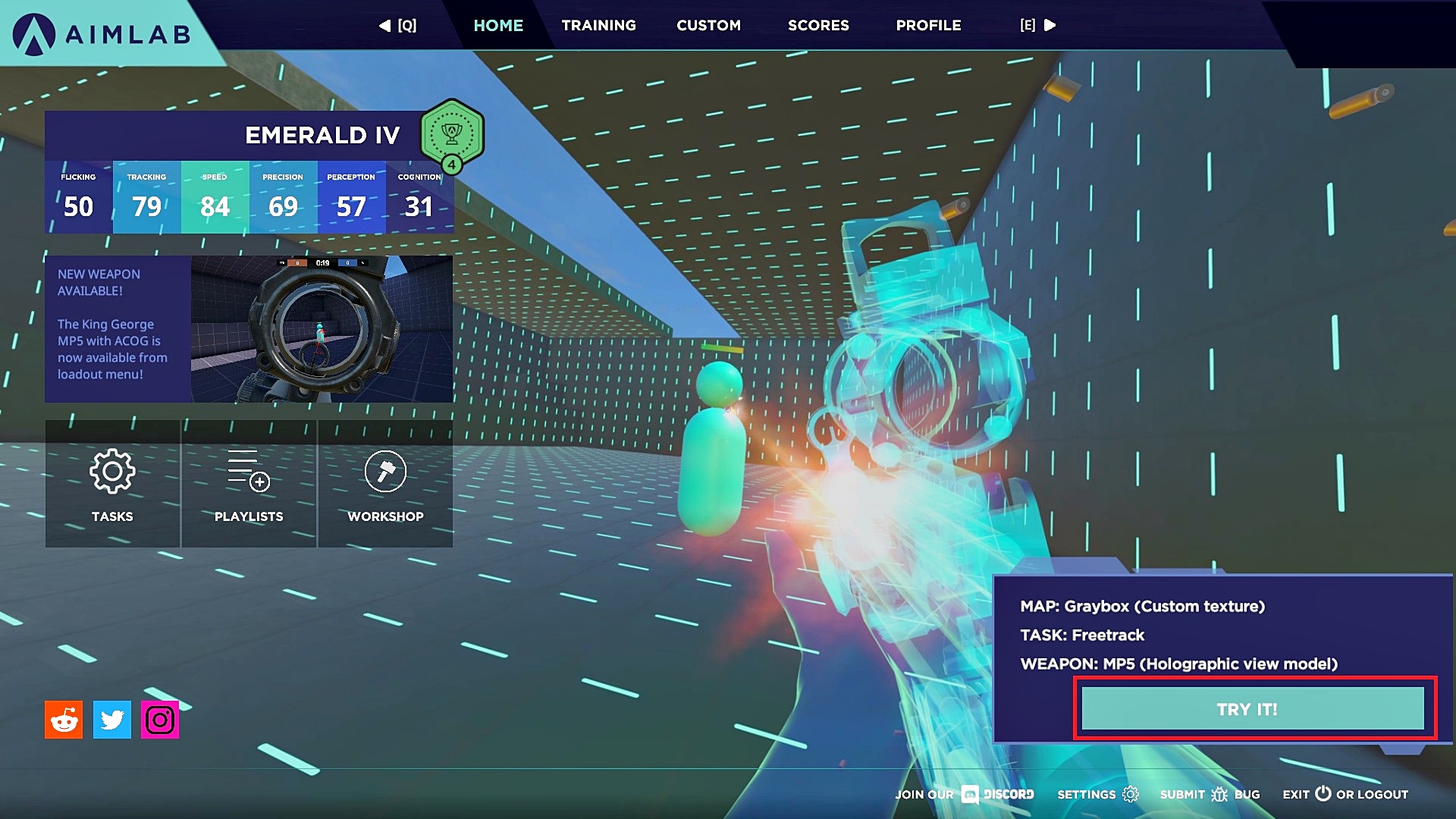Click the Settings gear at bottom

click(x=1131, y=794)
